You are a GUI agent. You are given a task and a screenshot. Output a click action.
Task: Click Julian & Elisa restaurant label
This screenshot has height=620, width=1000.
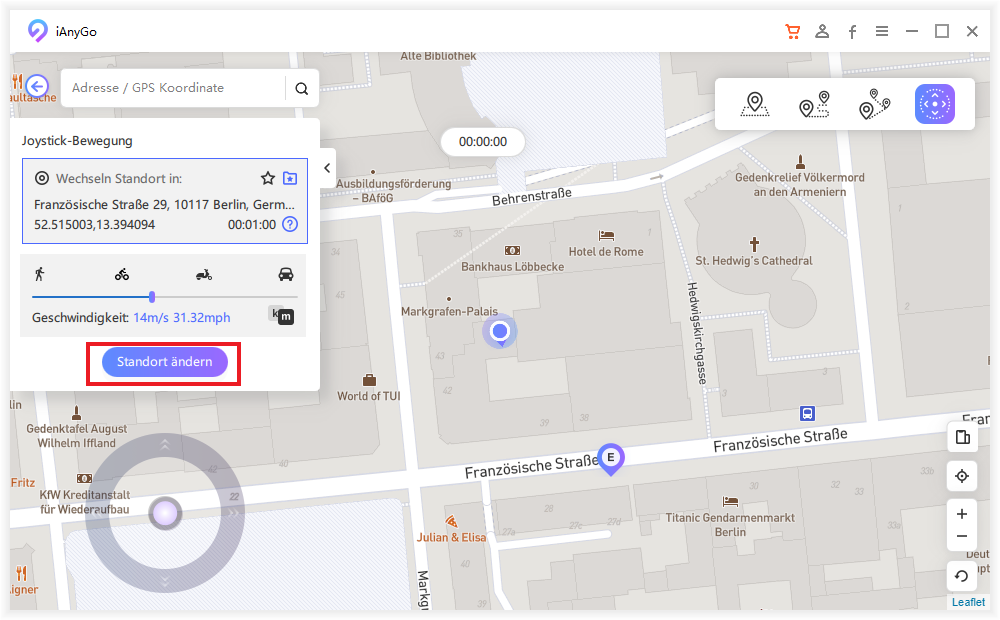(x=452, y=537)
